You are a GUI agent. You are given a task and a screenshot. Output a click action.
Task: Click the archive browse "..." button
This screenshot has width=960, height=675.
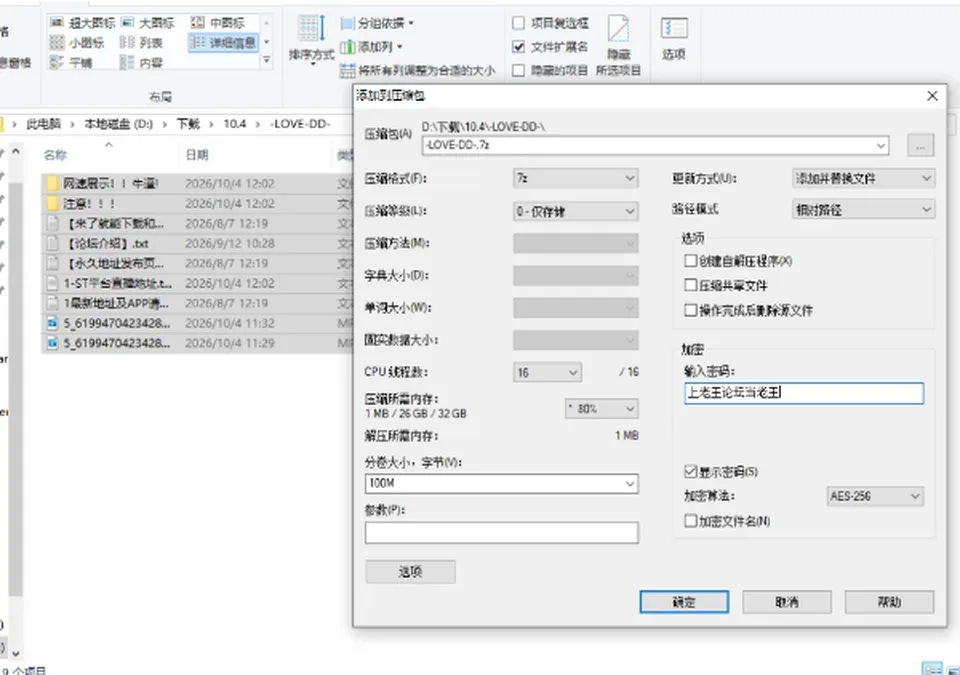[x=920, y=145]
